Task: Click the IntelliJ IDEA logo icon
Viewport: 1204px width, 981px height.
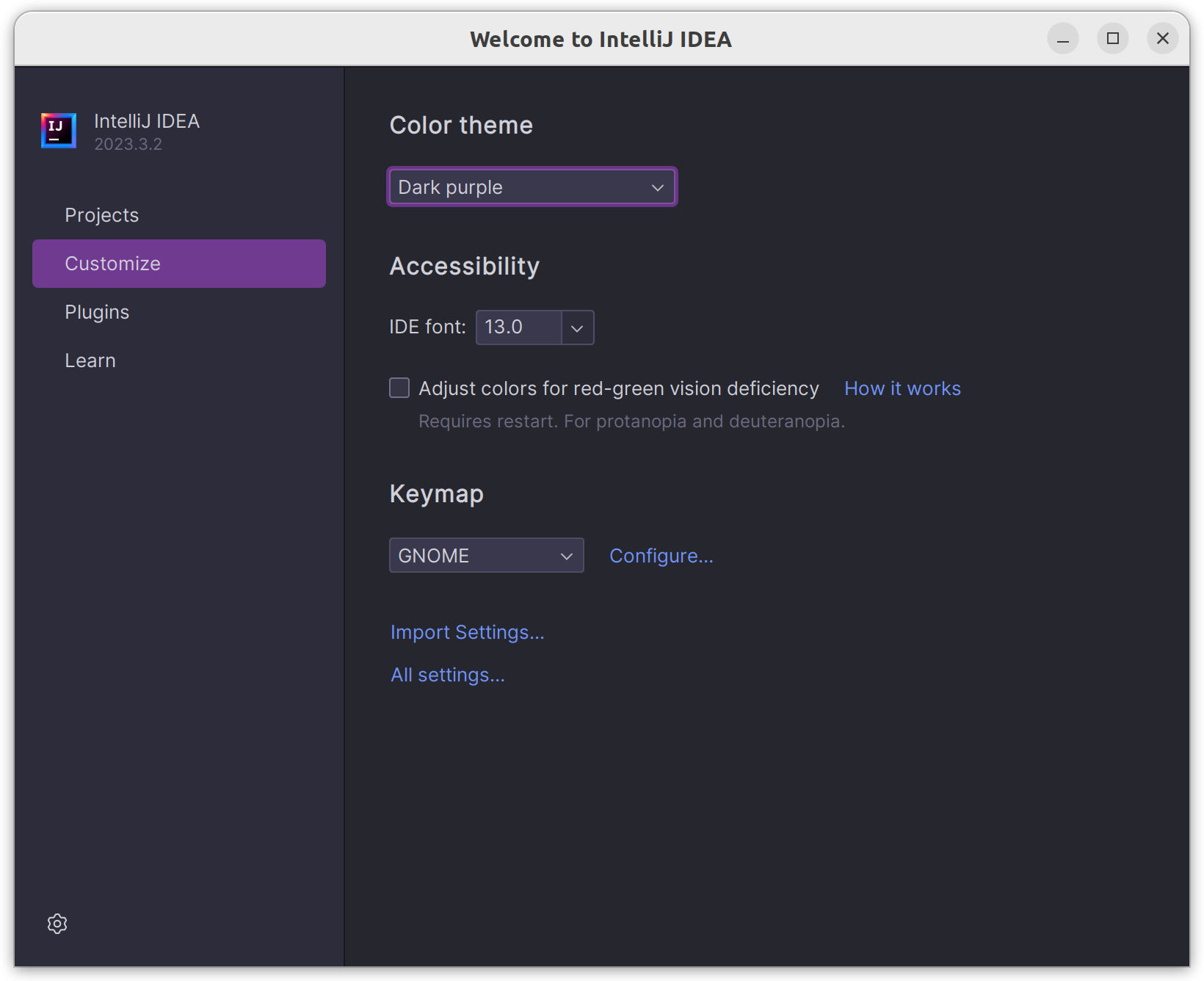Action: tap(59, 131)
